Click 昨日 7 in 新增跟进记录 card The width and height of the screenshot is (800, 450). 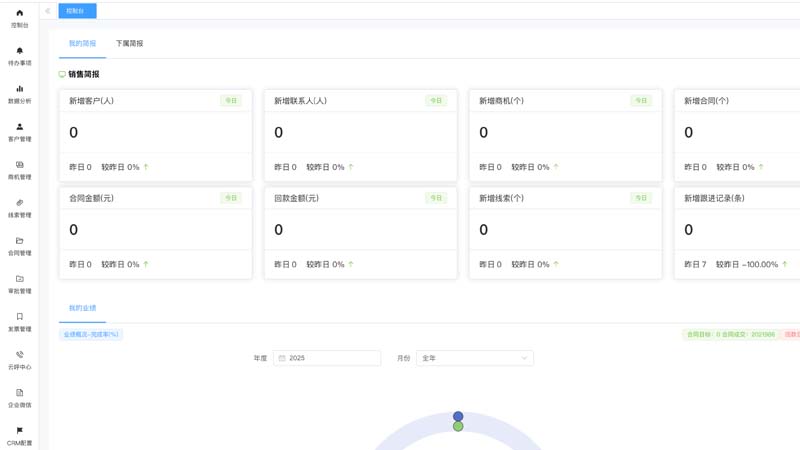(695, 264)
